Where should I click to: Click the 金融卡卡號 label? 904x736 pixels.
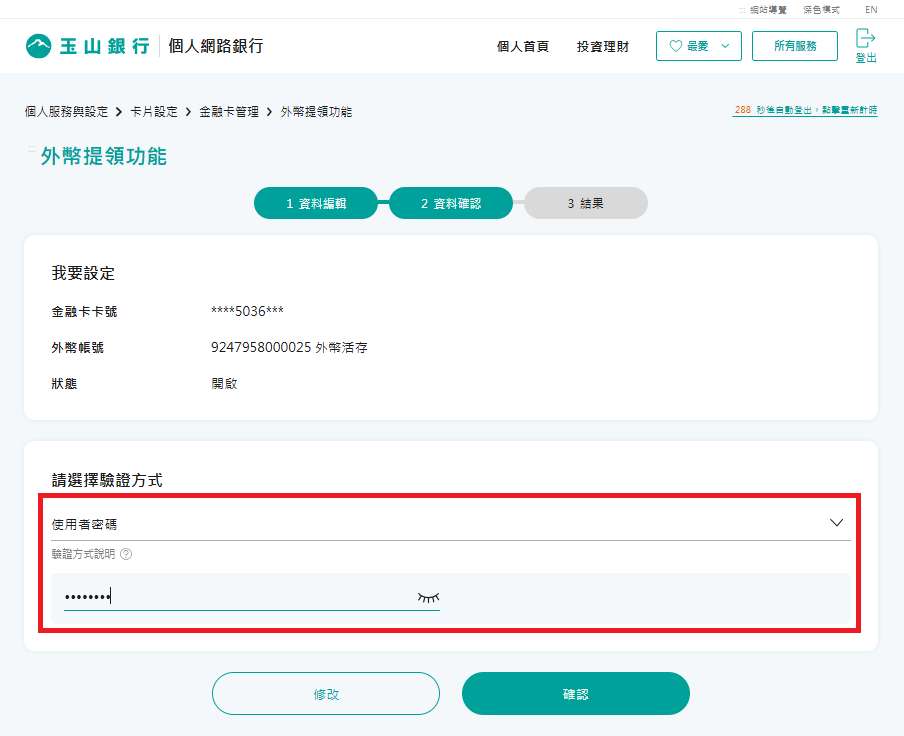coord(84,312)
